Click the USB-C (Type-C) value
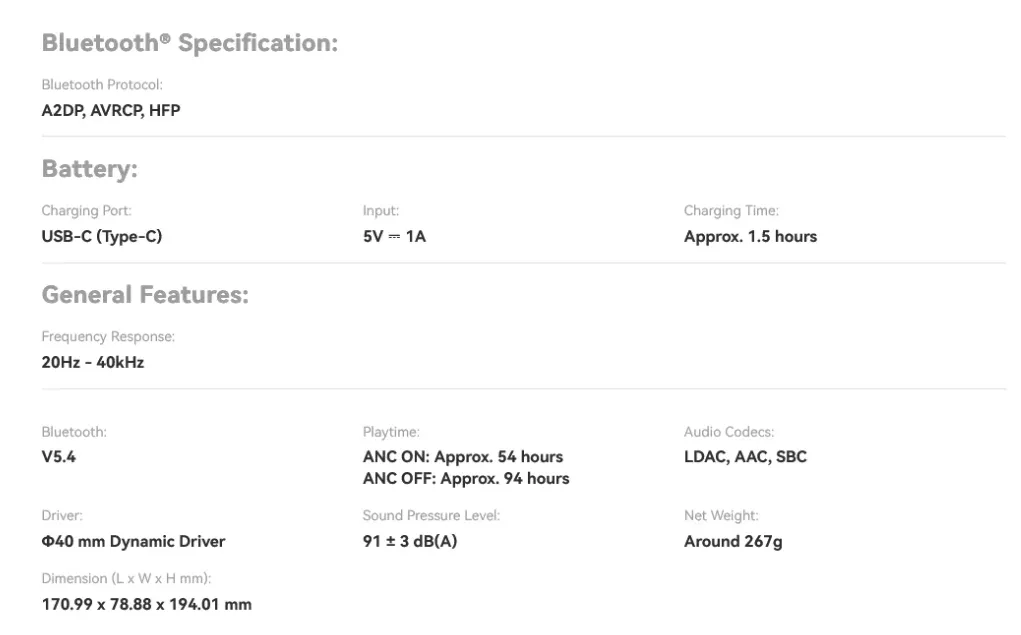The height and width of the screenshot is (635, 1021). pos(101,237)
